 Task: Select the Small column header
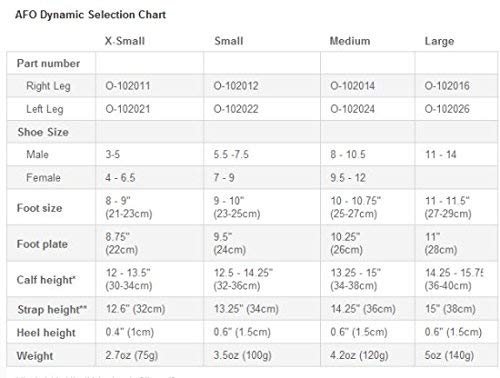229,41
